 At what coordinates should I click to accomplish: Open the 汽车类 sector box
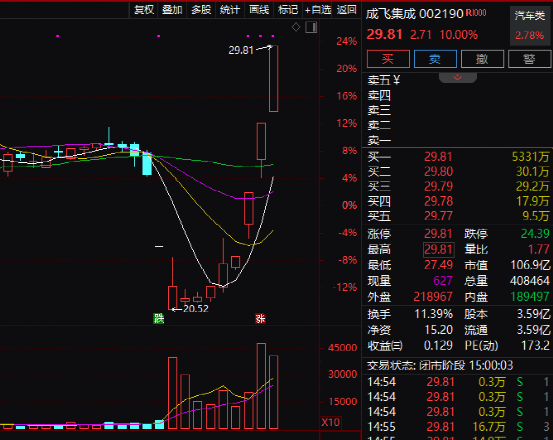[x=529, y=26]
